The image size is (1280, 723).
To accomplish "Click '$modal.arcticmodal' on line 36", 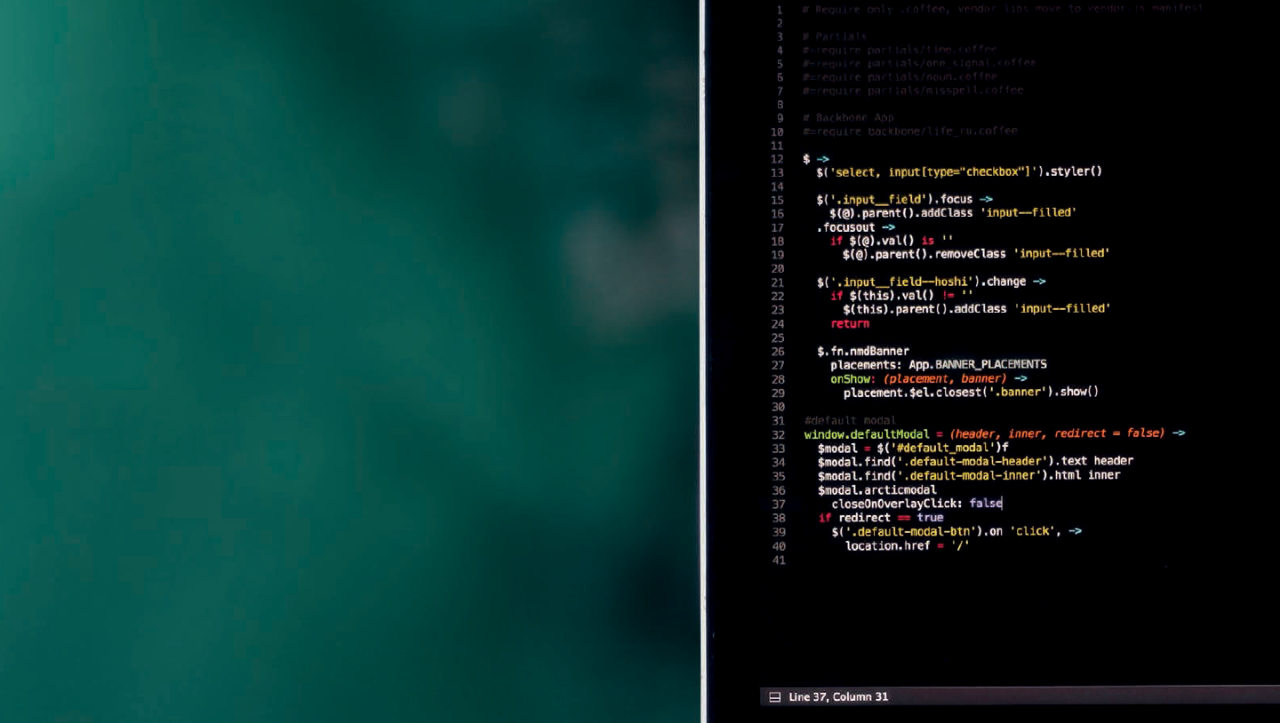I will click(876, 490).
